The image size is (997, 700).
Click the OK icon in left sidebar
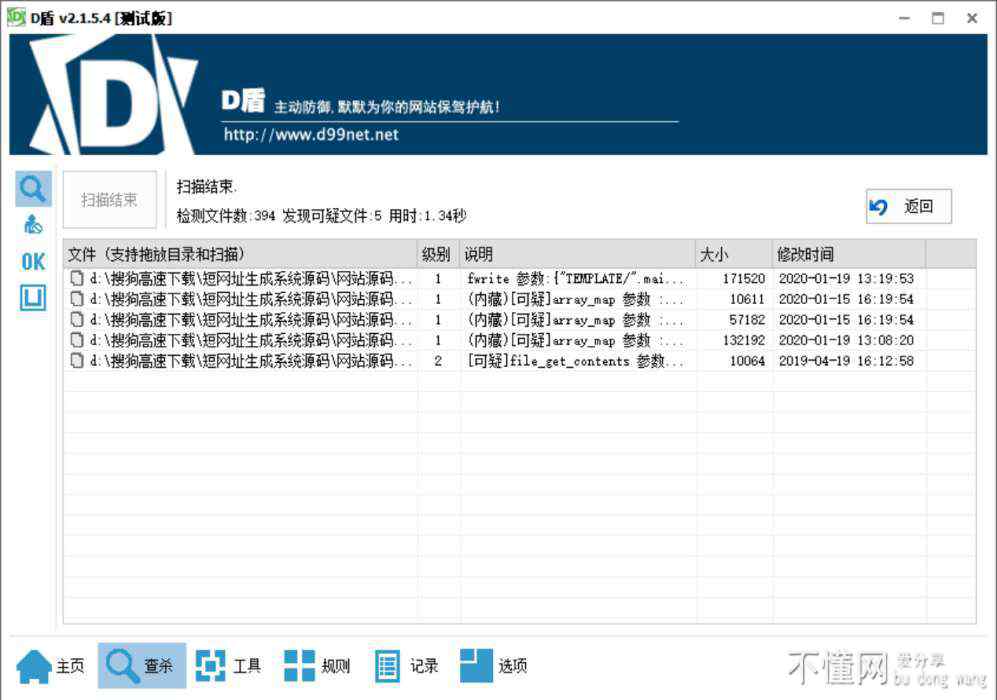tap(33, 261)
